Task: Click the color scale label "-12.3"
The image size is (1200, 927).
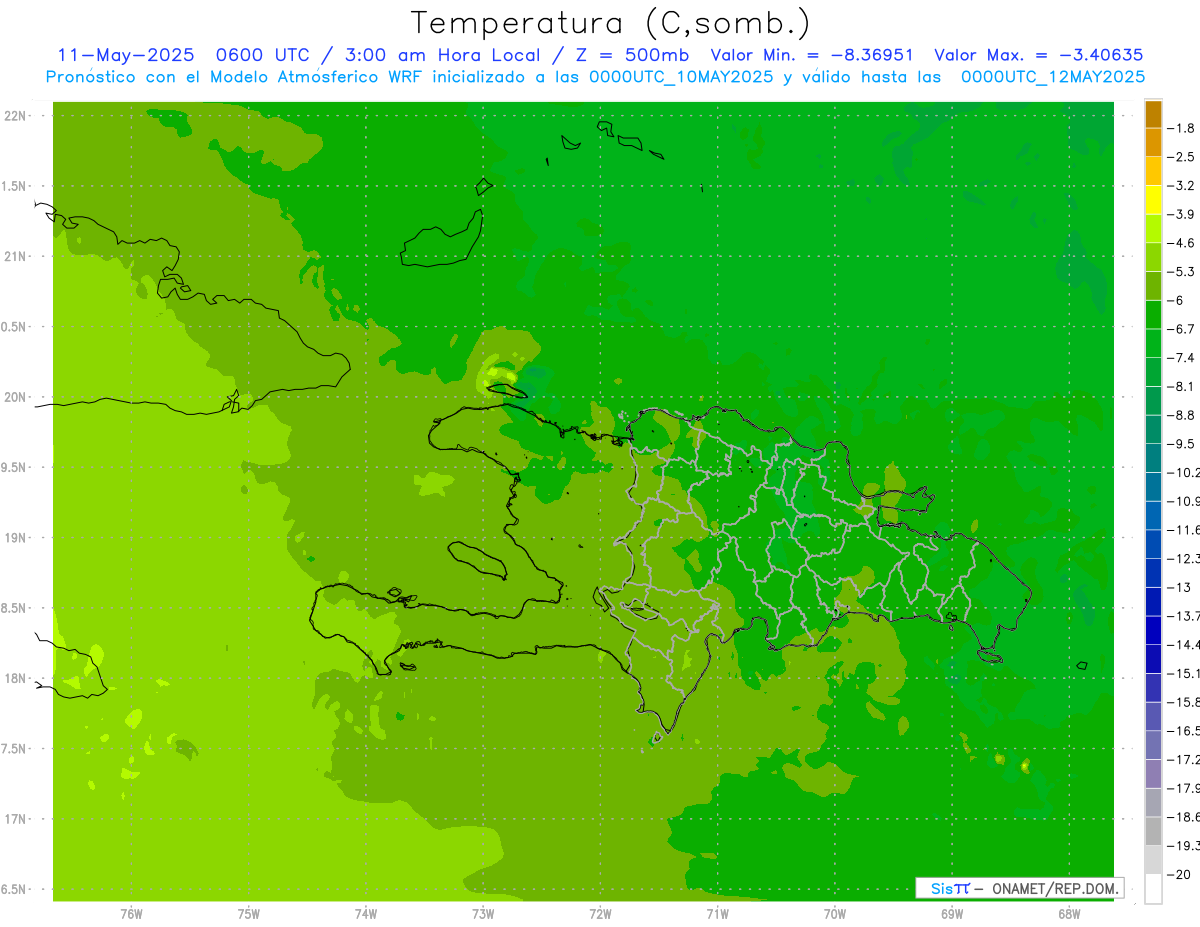Action: (1184, 559)
